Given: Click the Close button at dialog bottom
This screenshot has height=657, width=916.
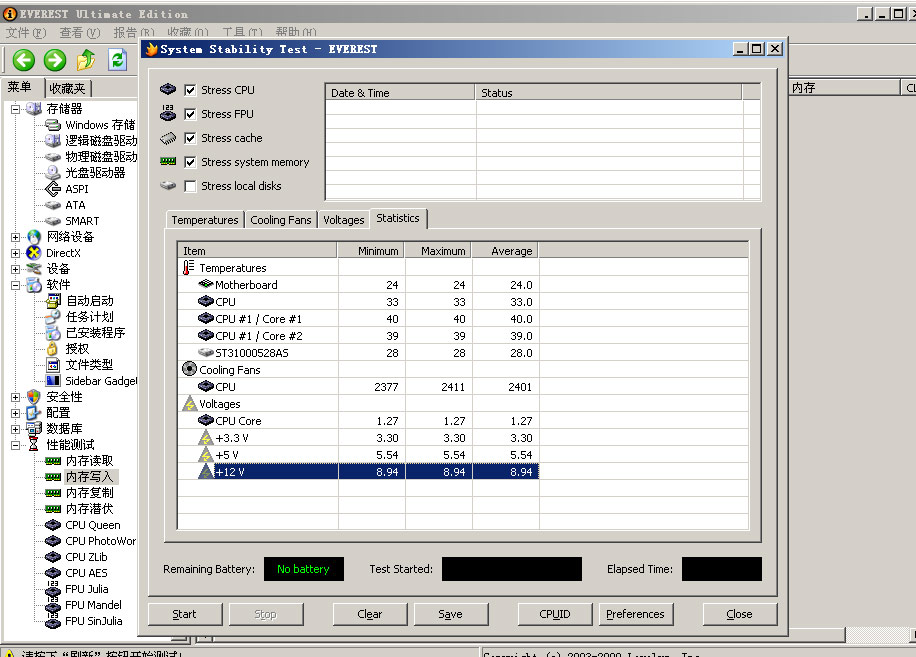Looking at the screenshot, I should point(740,614).
